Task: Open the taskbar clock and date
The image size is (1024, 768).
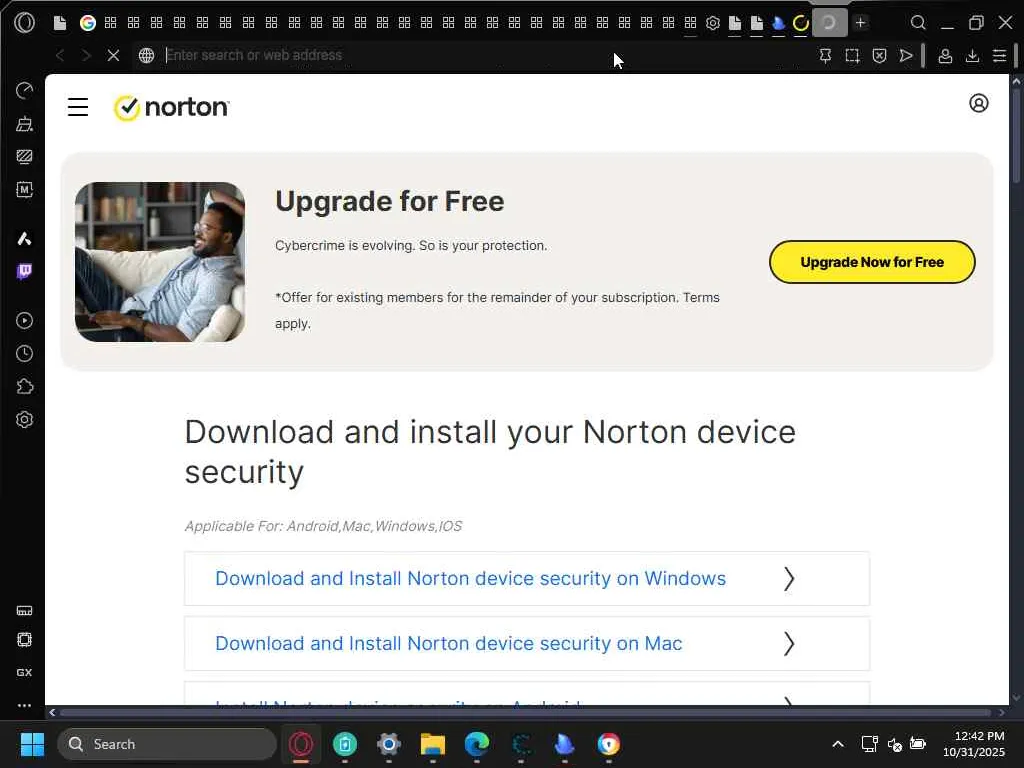Action: coord(974,744)
